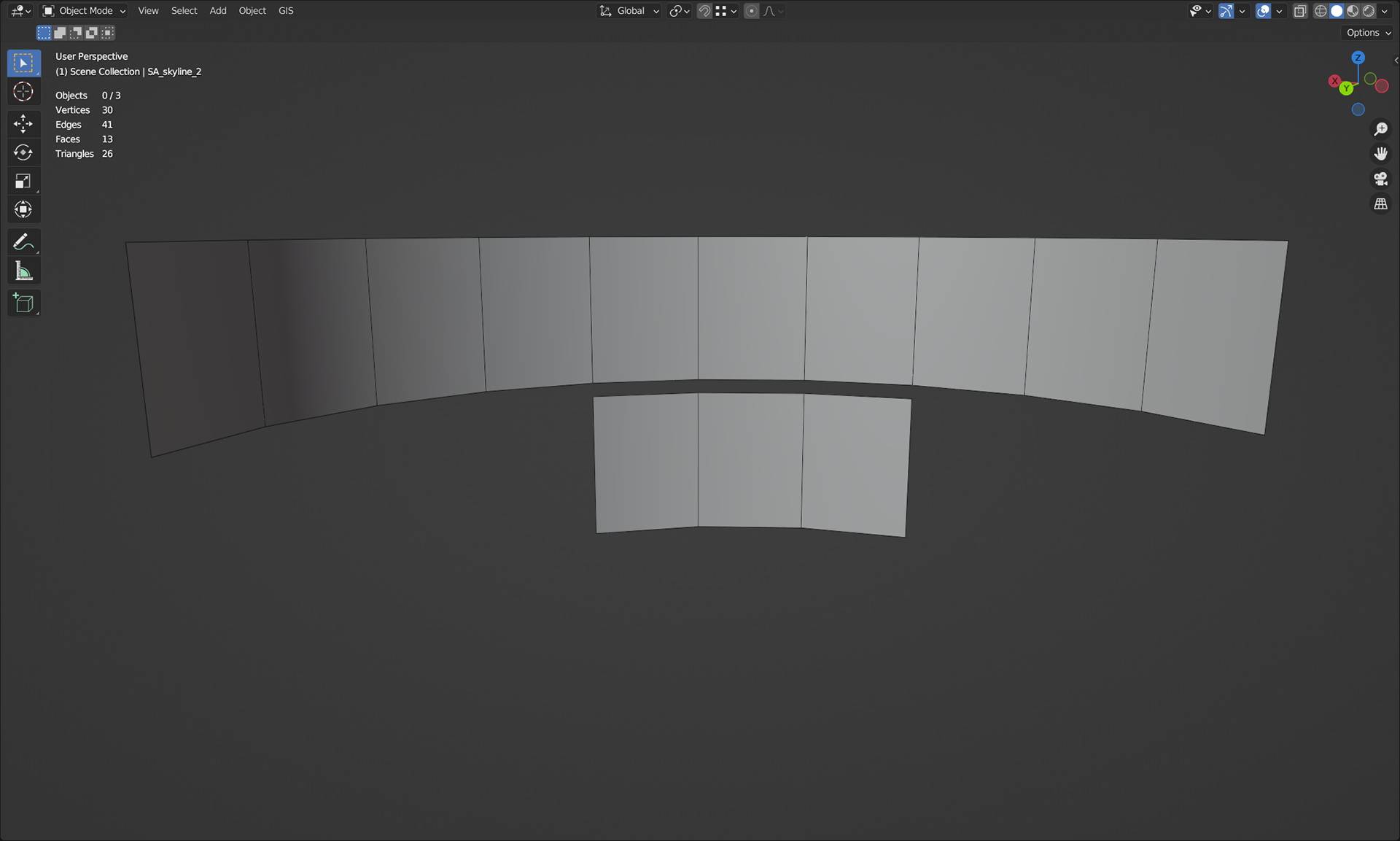Toggle show overlays button
The image size is (1400, 841).
point(1264,11)
